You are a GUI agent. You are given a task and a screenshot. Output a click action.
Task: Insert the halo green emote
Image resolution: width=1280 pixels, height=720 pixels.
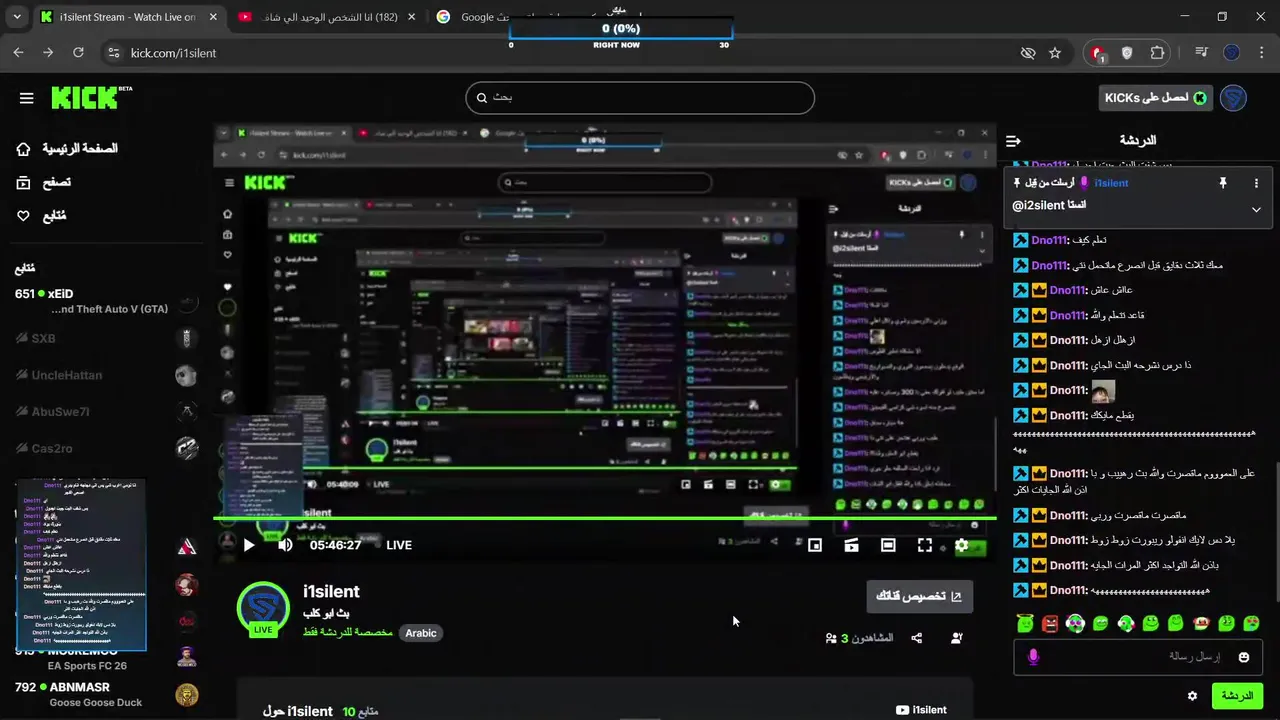[1025, 624]
